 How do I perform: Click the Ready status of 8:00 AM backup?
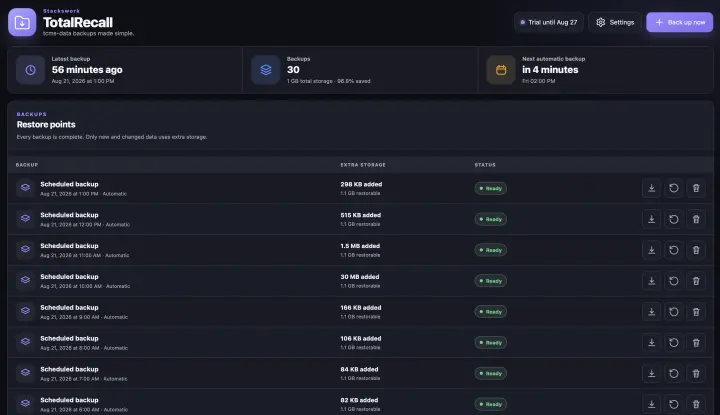click(490, 342)
